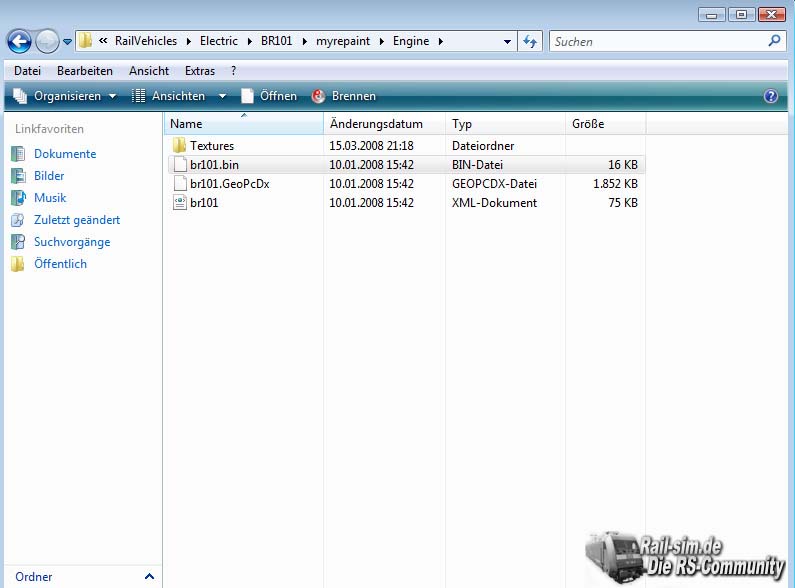The width and height of the screenshot is (795, 588).
Task: Sort by the Name column header
Action: 244,124
